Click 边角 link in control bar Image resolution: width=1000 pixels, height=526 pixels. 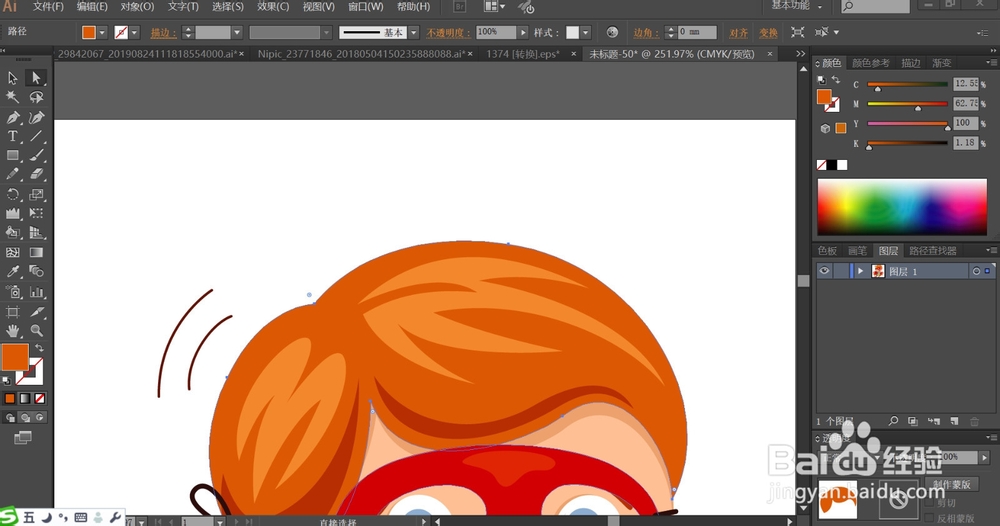645,33
